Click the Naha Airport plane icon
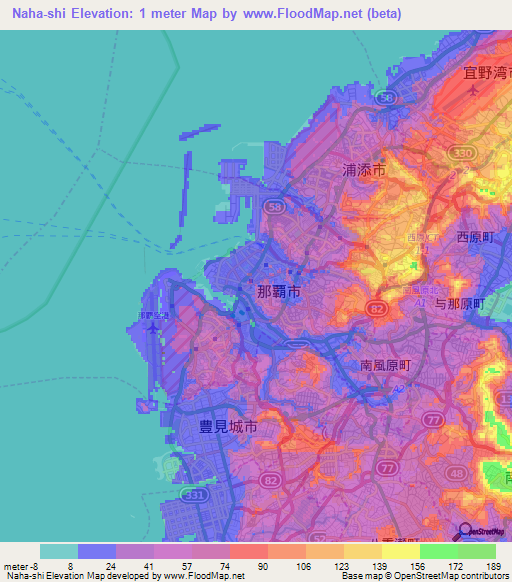The width and height of the screenshot is (512, 582). click(153, 328)
